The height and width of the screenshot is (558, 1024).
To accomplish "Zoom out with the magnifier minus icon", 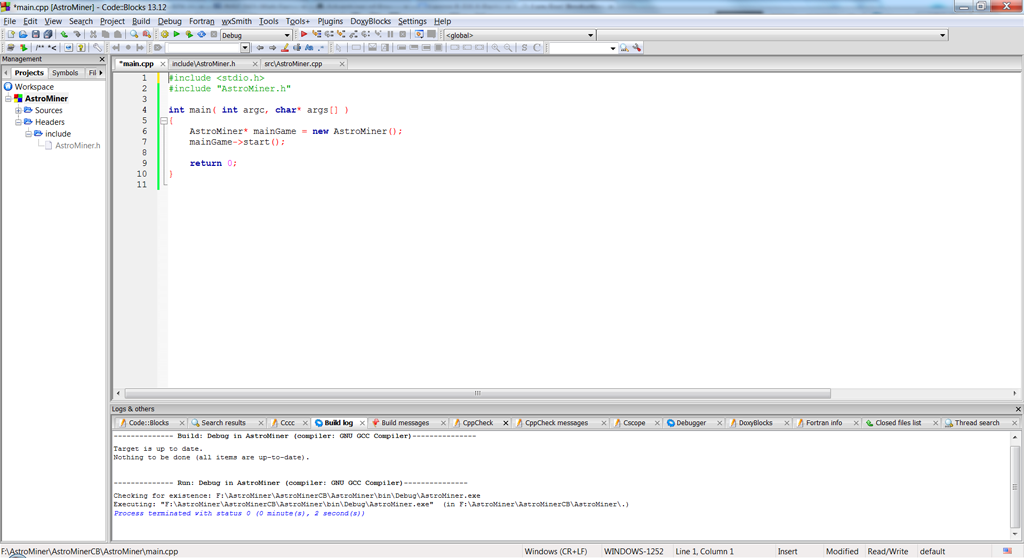I will pyautogui.click(x=508, y=48).
